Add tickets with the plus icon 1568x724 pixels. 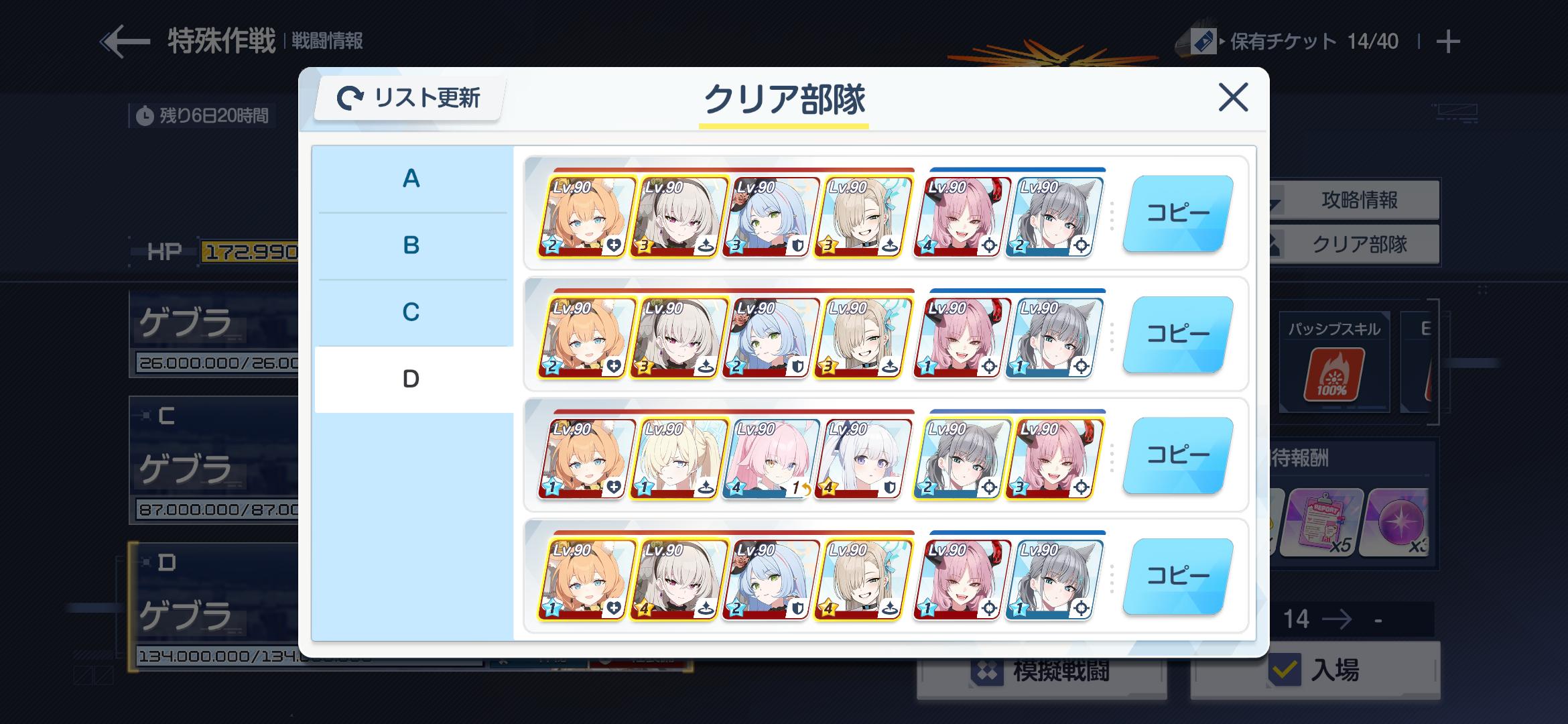click(x=1448, y=42)
